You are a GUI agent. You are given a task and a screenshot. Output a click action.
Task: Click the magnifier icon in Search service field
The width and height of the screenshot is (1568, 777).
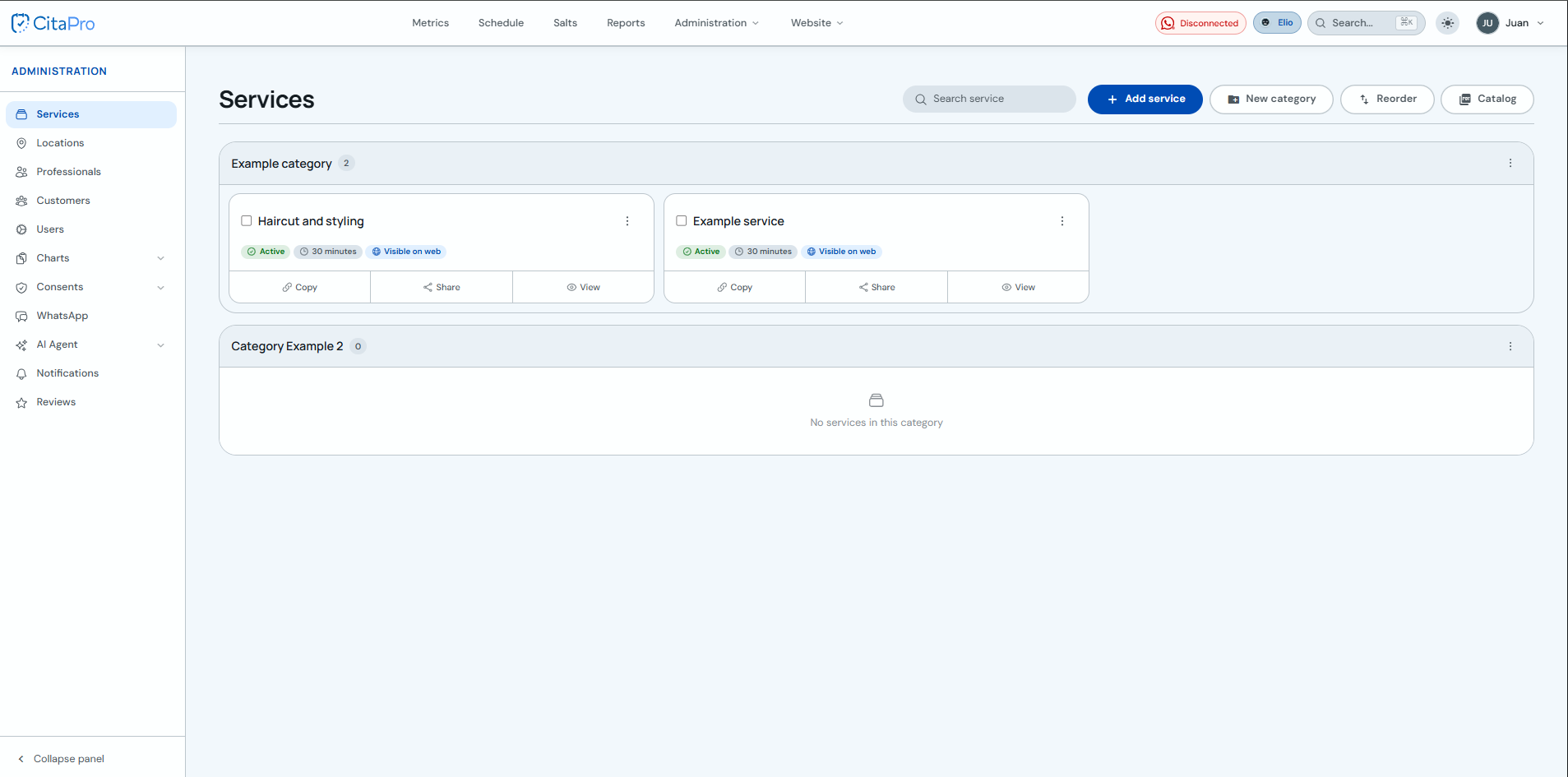pos(921,99)
